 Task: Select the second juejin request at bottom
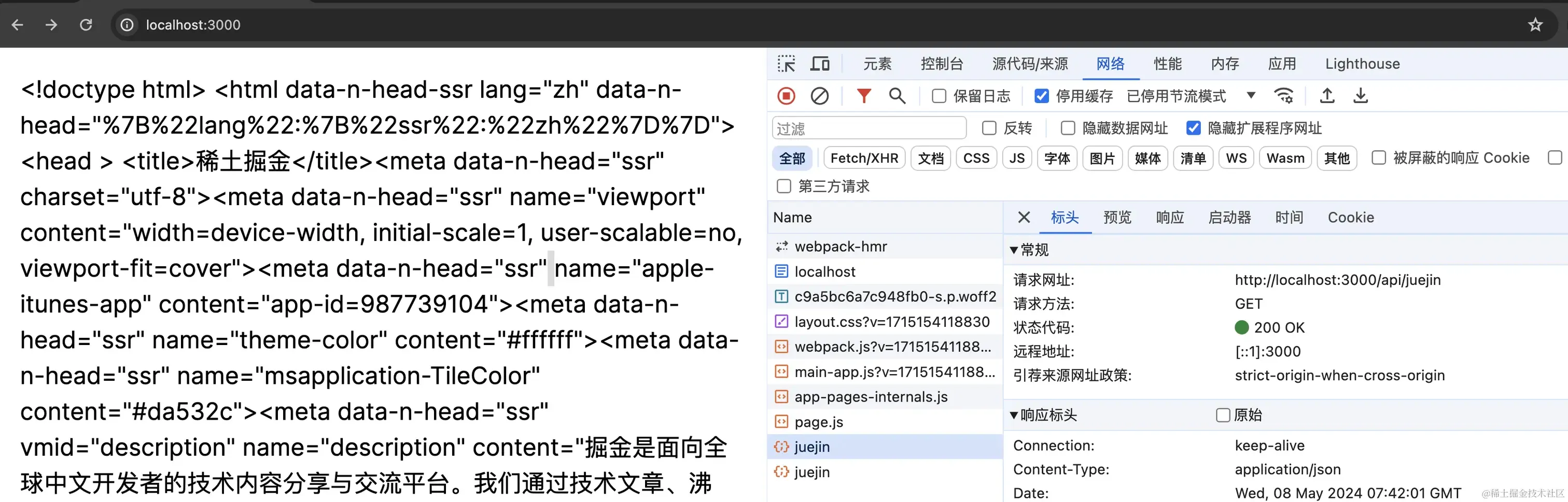pyautogui.click(x=885, y=471)
